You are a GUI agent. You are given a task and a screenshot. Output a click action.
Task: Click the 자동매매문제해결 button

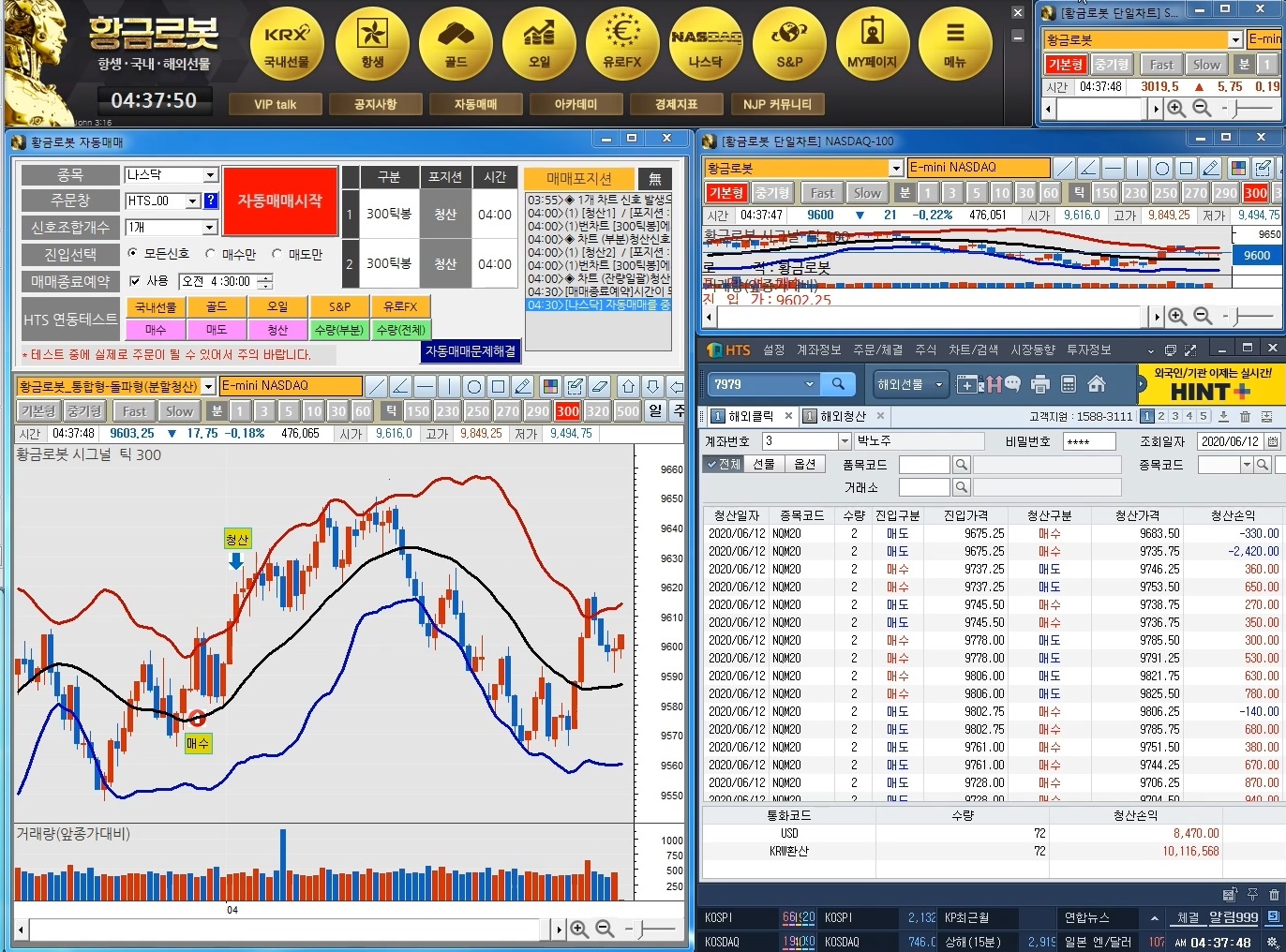pyautogui.click(x=471, y=351)
